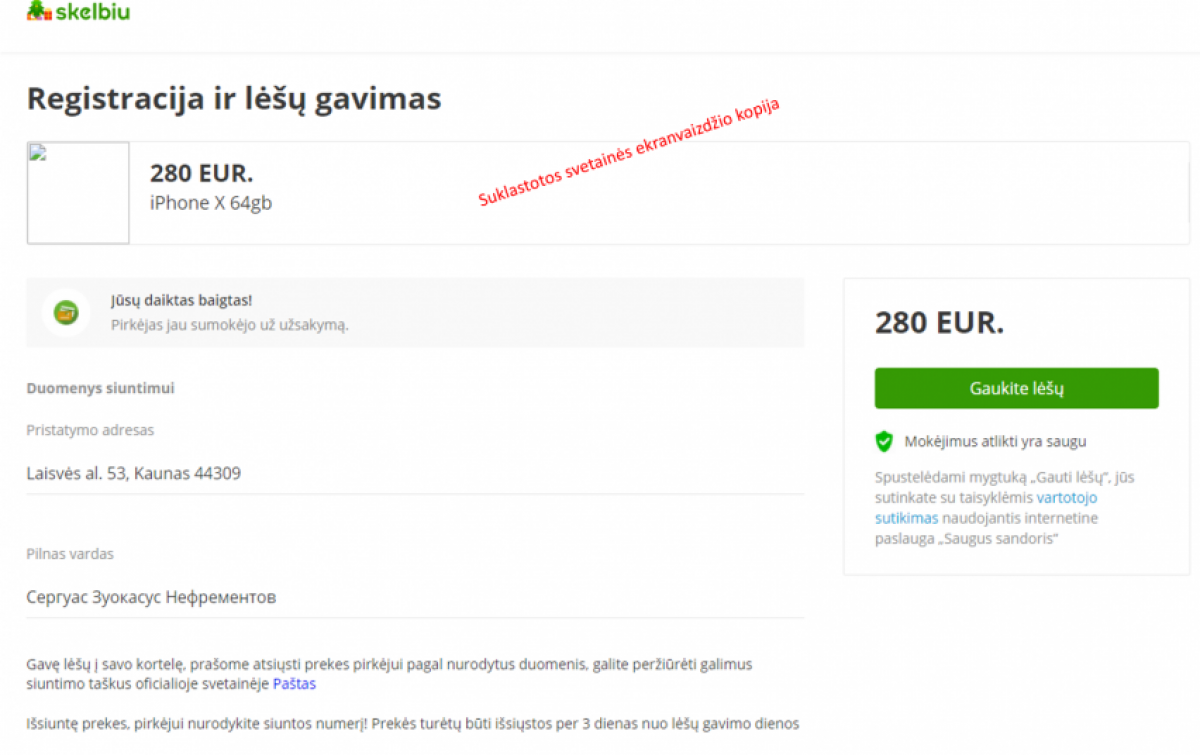
Task: Click the full name field with Cyrillic text
Action: [x=415, y=597]
